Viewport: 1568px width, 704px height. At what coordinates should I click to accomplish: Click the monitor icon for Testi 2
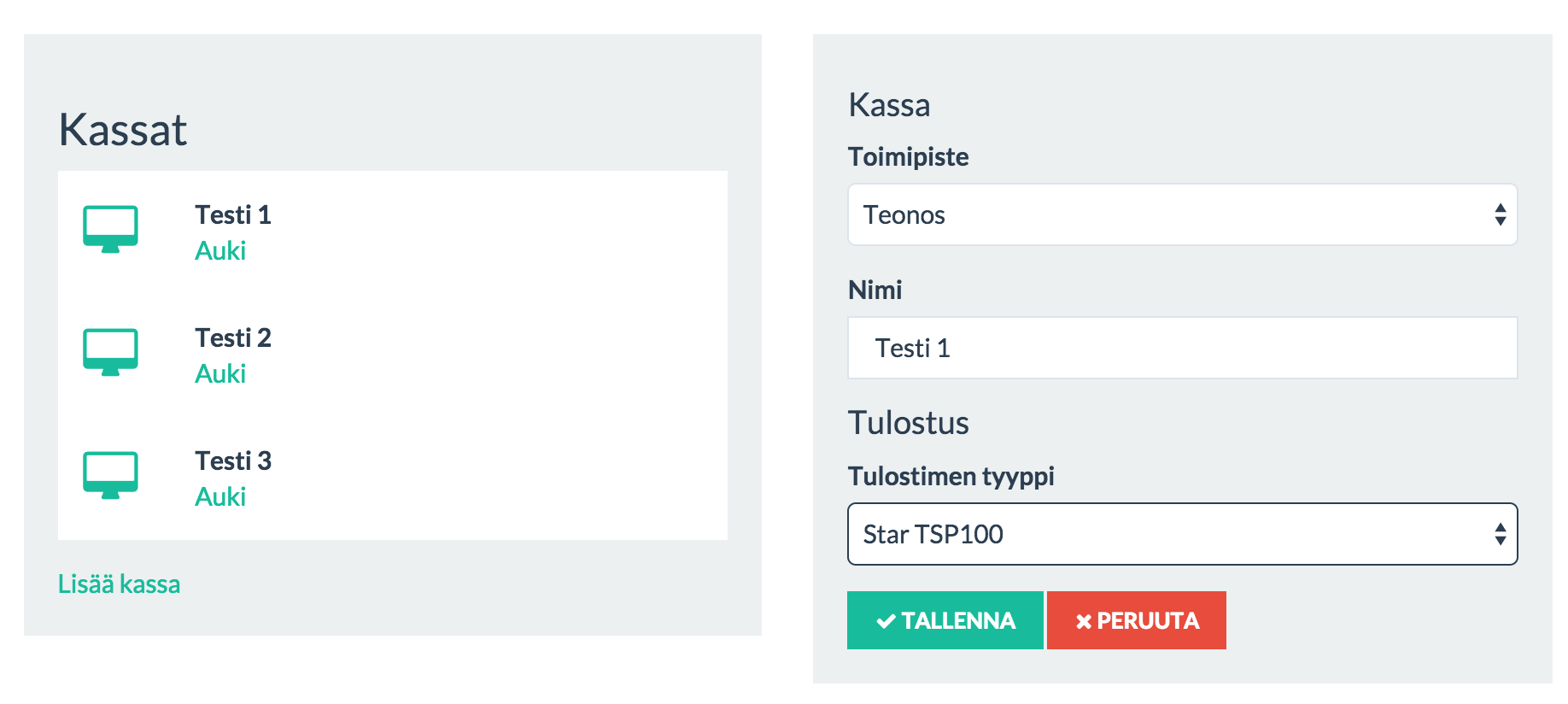110,352
